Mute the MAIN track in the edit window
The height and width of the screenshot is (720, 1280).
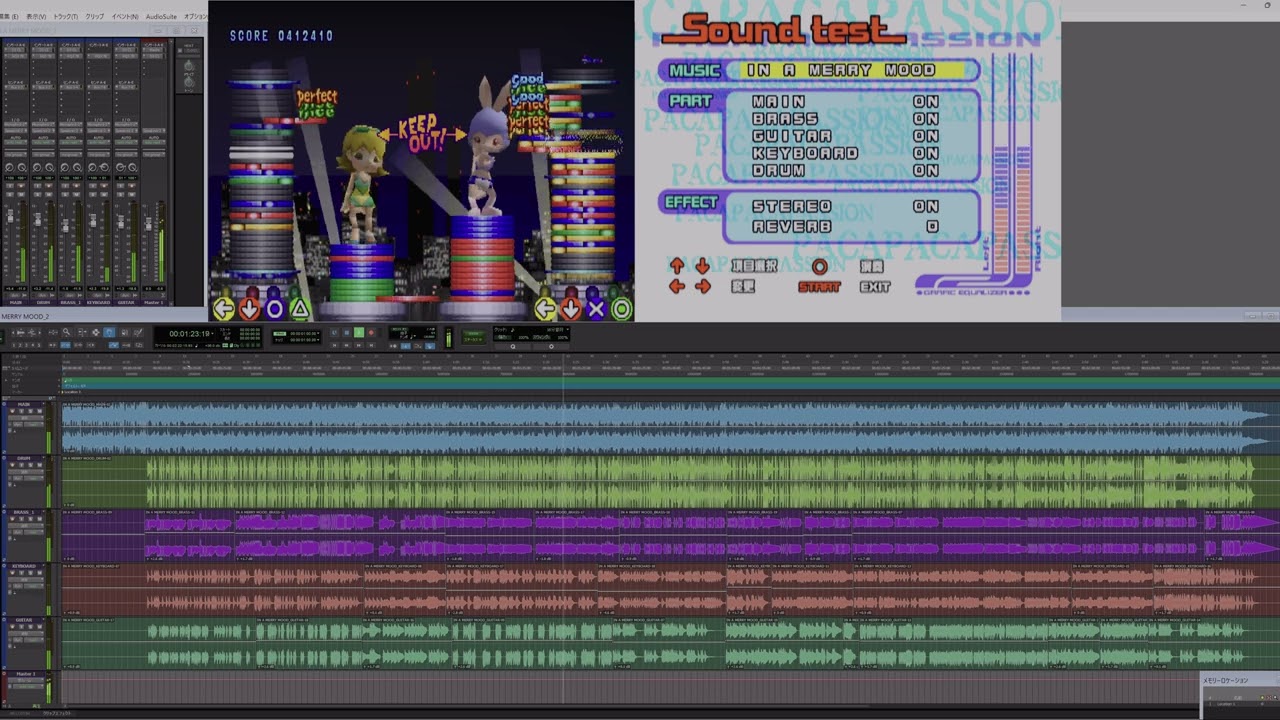(x=40, y=411)
